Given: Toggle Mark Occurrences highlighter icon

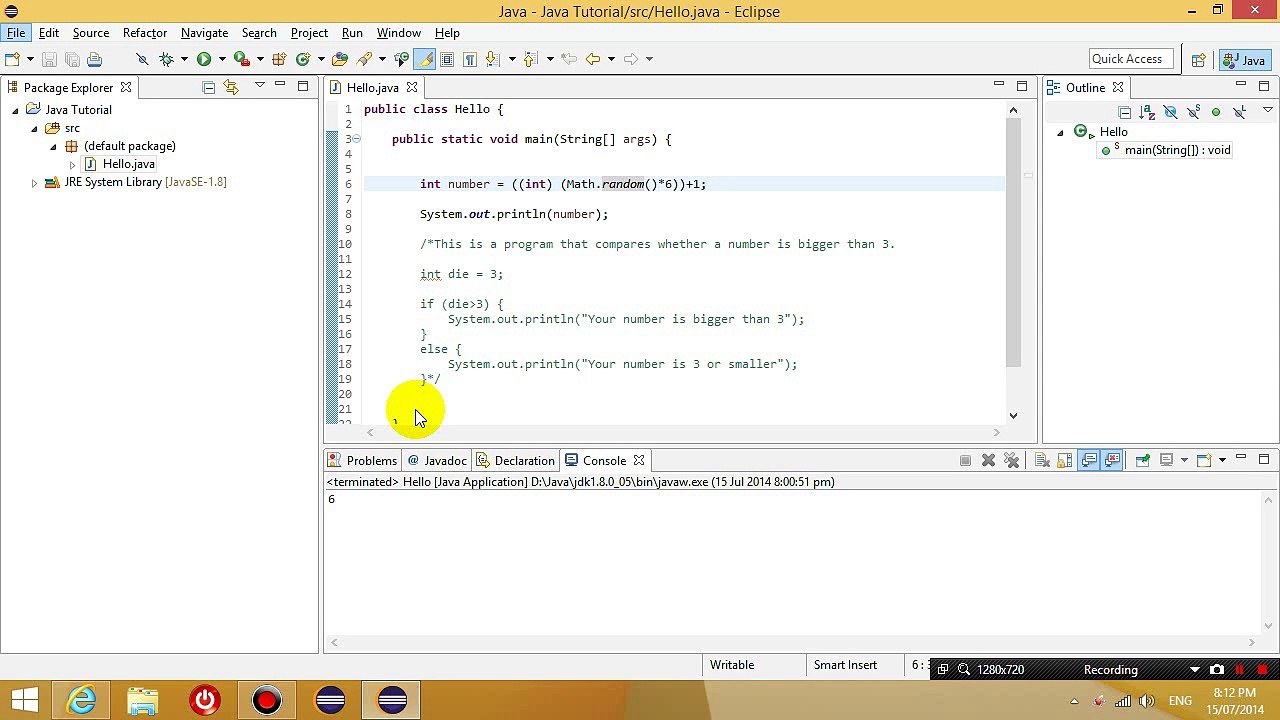Looking at the screenshot, I should (425, 59).
